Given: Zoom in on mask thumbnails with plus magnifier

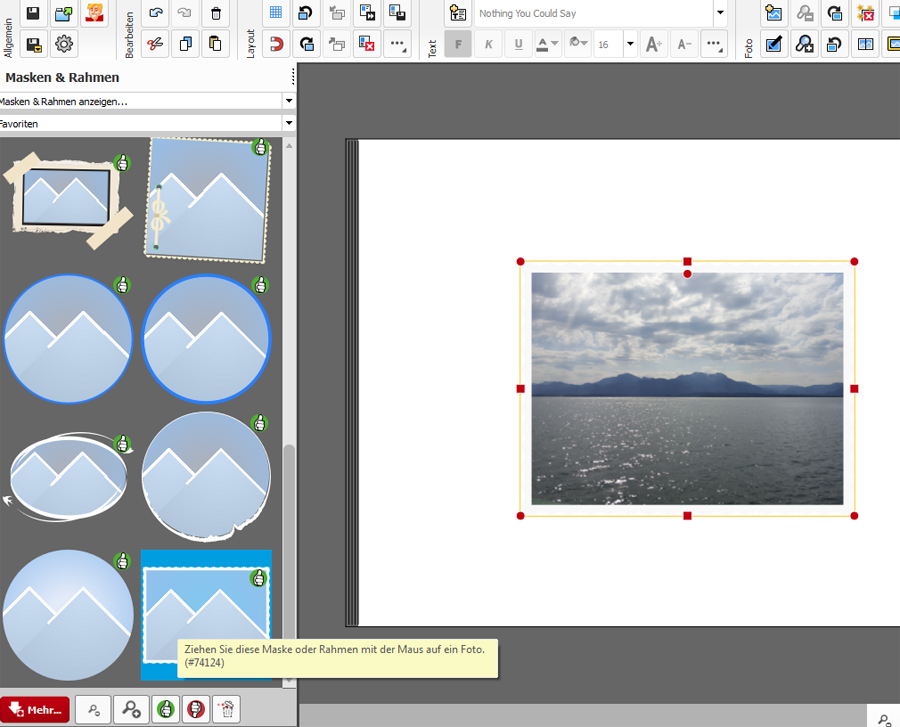Looking at the screenshot, I should pos(130,709).
